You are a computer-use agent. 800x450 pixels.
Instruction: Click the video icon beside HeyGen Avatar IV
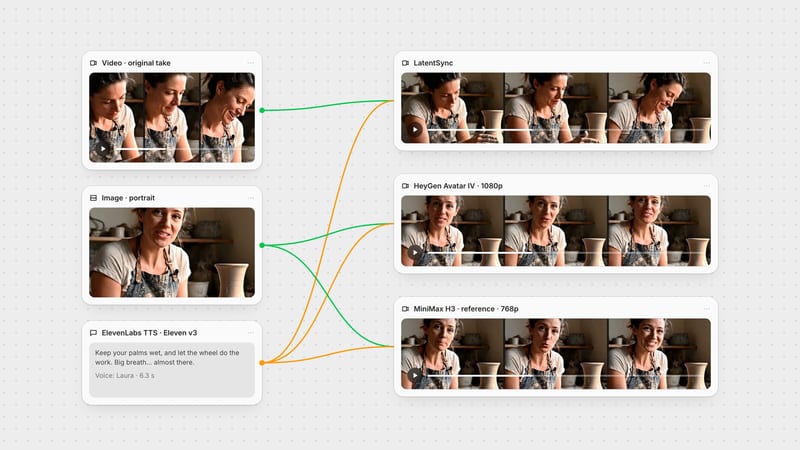[406, 186]
